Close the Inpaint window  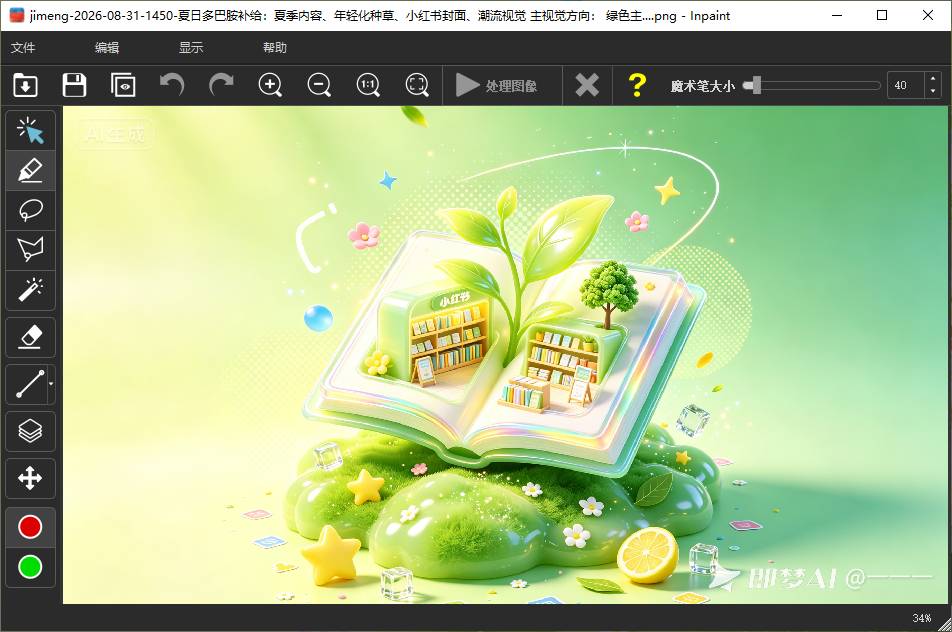tap(928, 15)
